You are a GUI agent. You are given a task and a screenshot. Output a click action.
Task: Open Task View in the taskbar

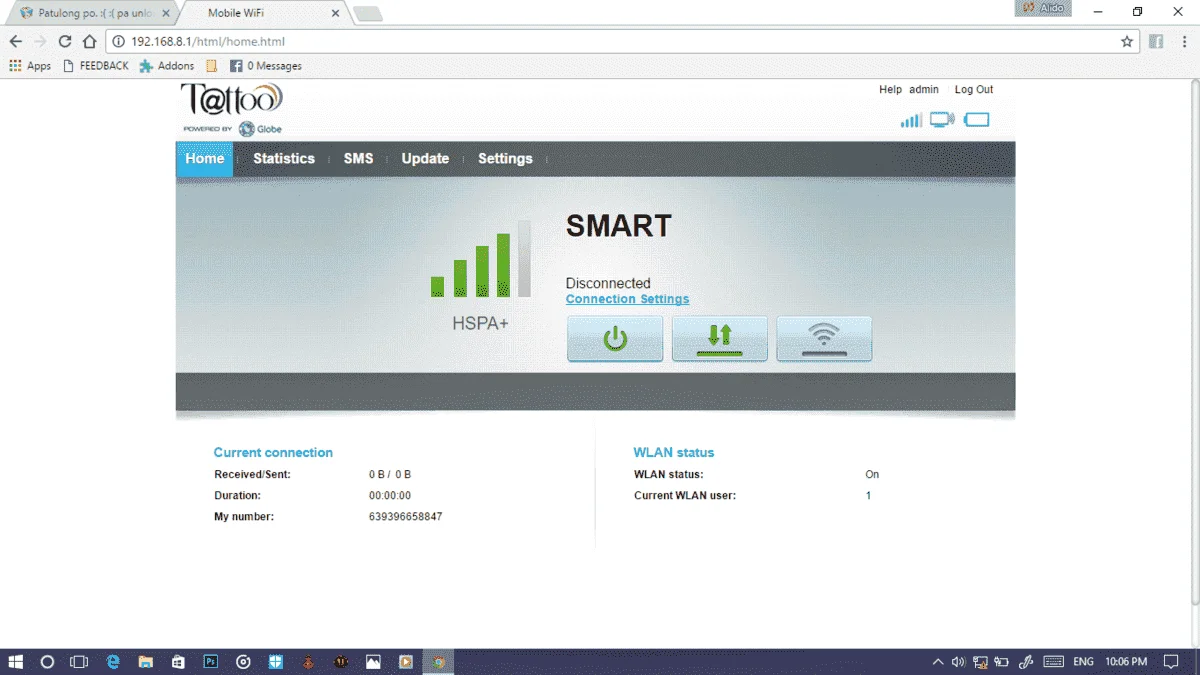pyautogui.click(x=79, y=662)
